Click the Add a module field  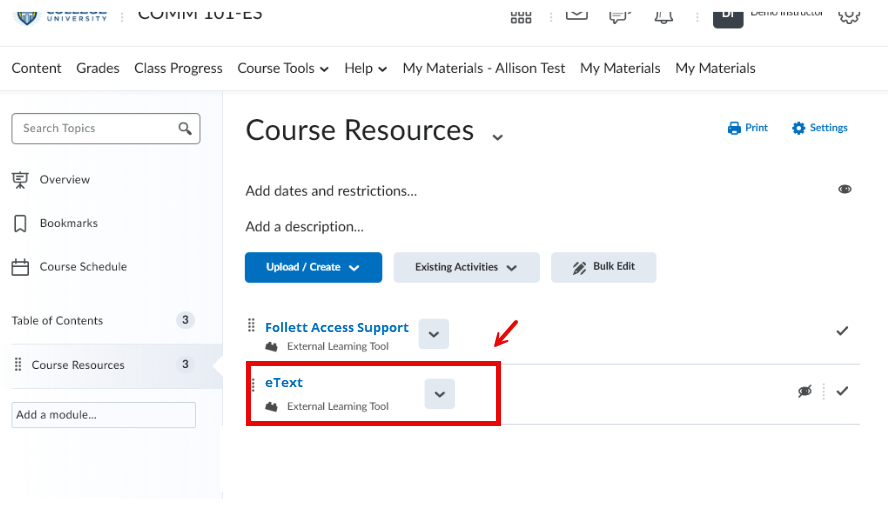[104, 415]
